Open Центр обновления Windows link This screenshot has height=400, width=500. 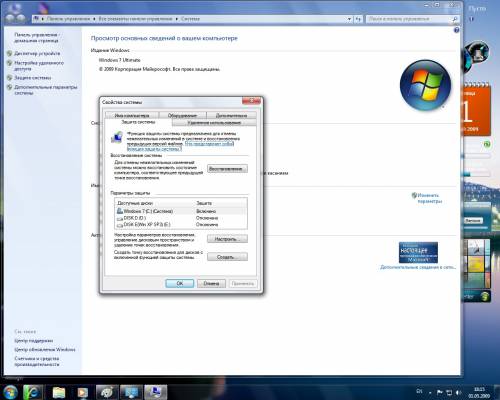45,349
